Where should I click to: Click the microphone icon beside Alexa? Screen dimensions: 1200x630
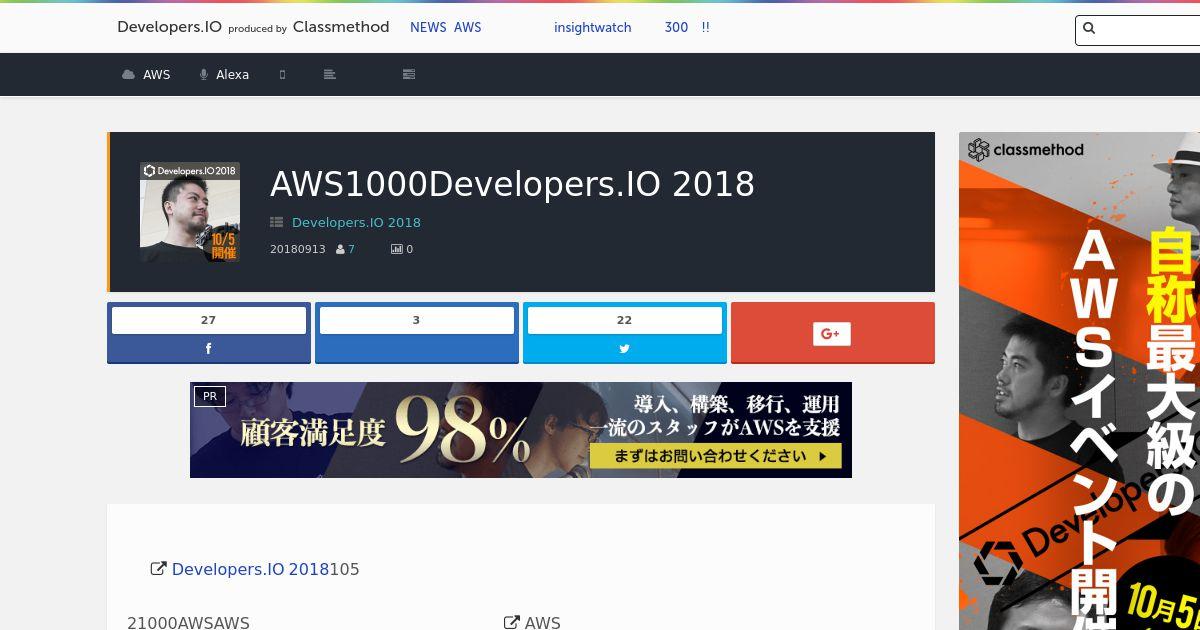tap(204, 75)
